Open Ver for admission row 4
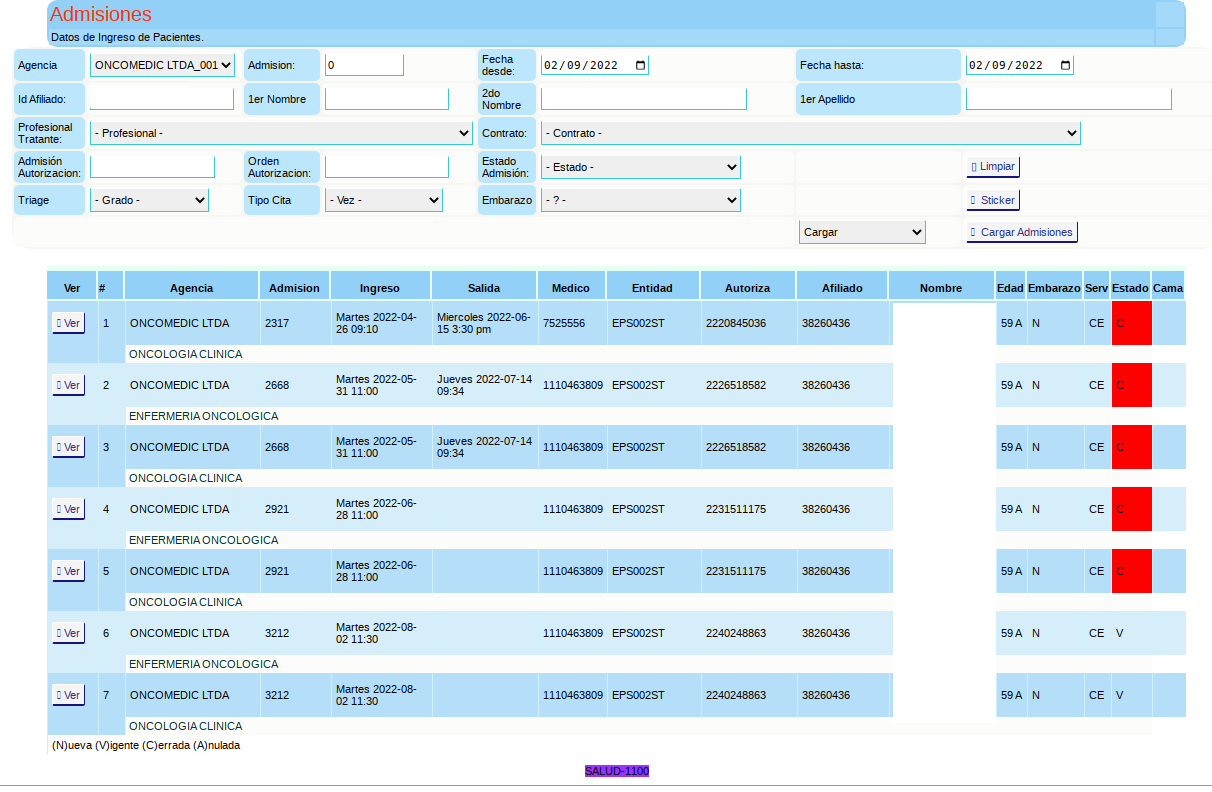 tap(68, 509)
